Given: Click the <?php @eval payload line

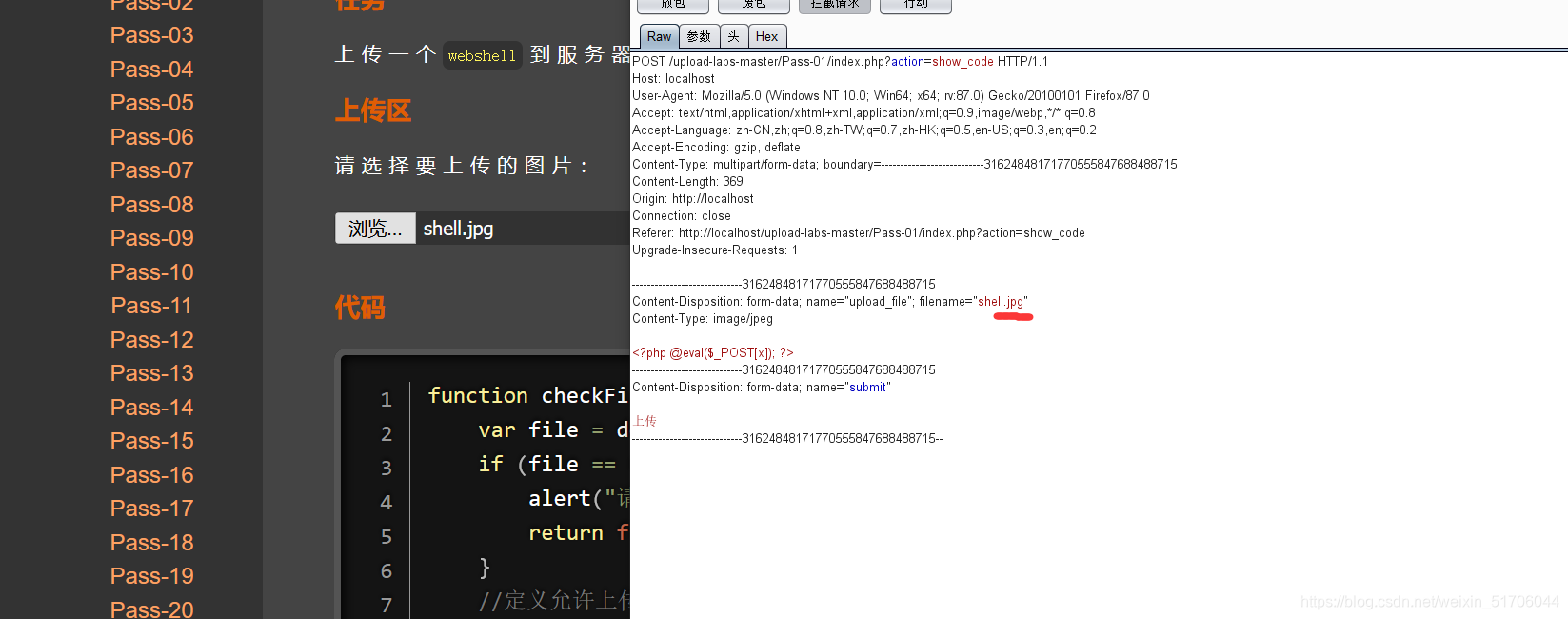Looking at the screenshot, I should point(713,352).
